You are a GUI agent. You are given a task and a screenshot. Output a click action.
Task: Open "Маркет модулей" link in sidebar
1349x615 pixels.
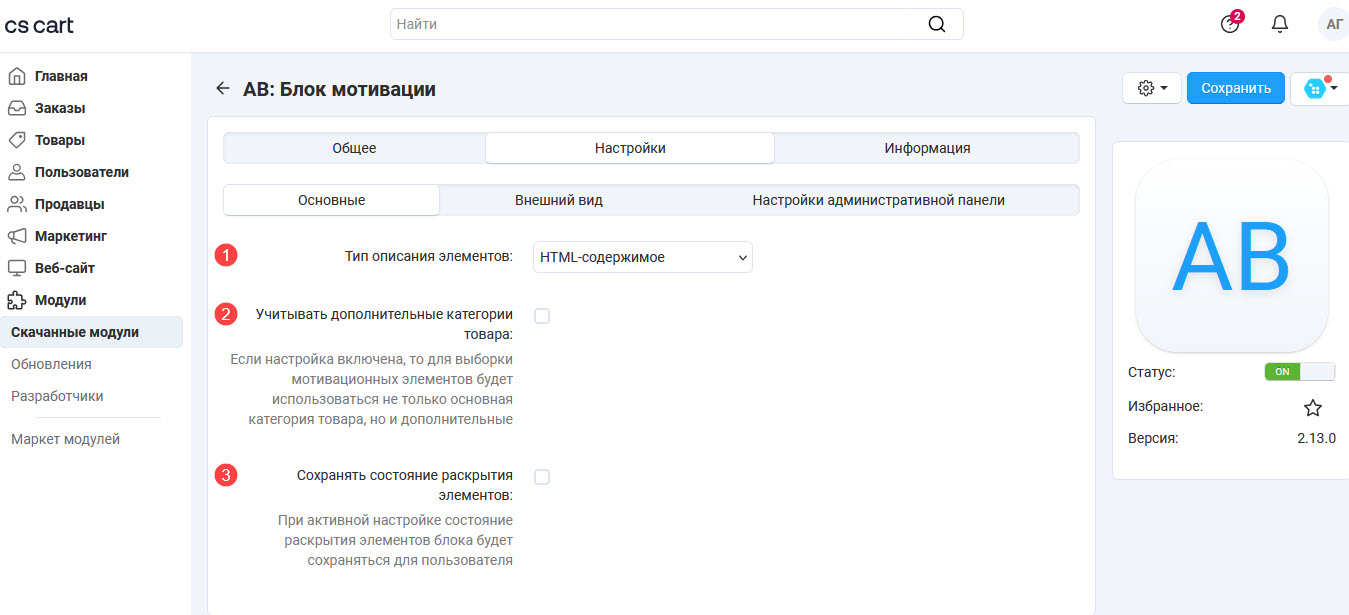coord(65,439)
